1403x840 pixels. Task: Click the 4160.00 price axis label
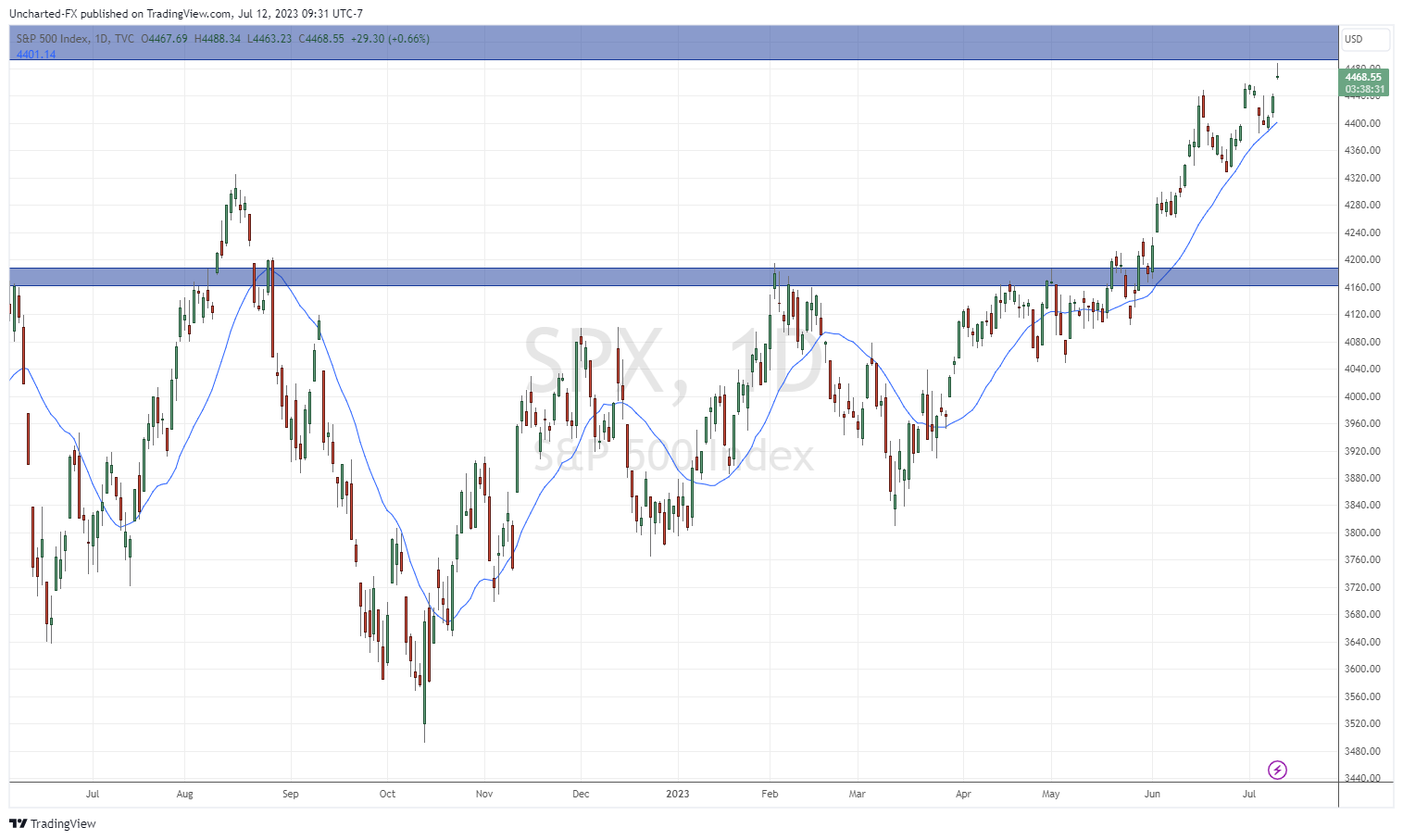point(1362,287)
